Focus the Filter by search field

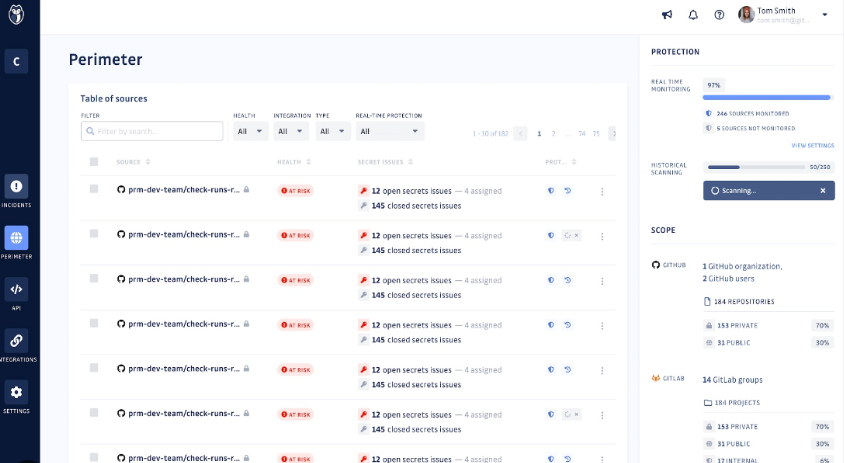152,131
